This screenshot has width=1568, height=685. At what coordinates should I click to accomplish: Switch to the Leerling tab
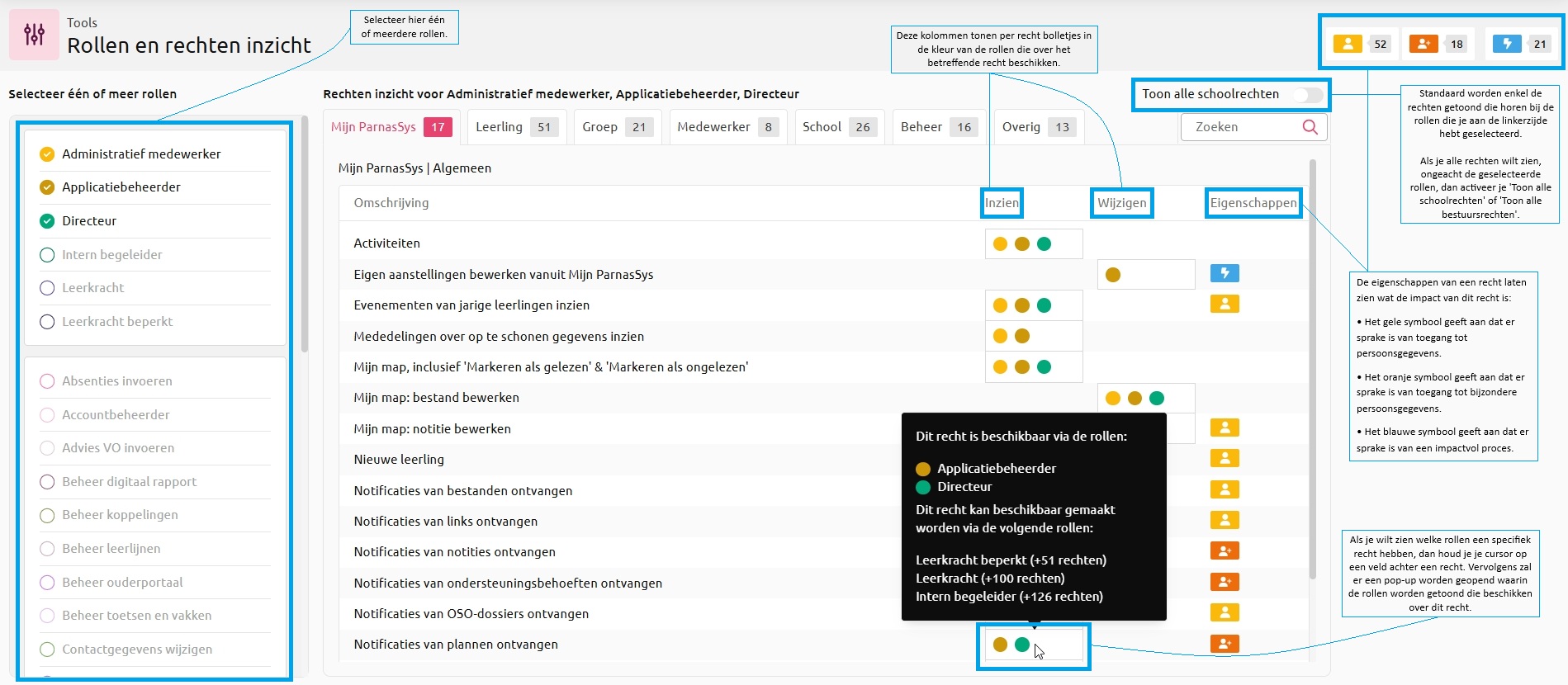[517, 127]
